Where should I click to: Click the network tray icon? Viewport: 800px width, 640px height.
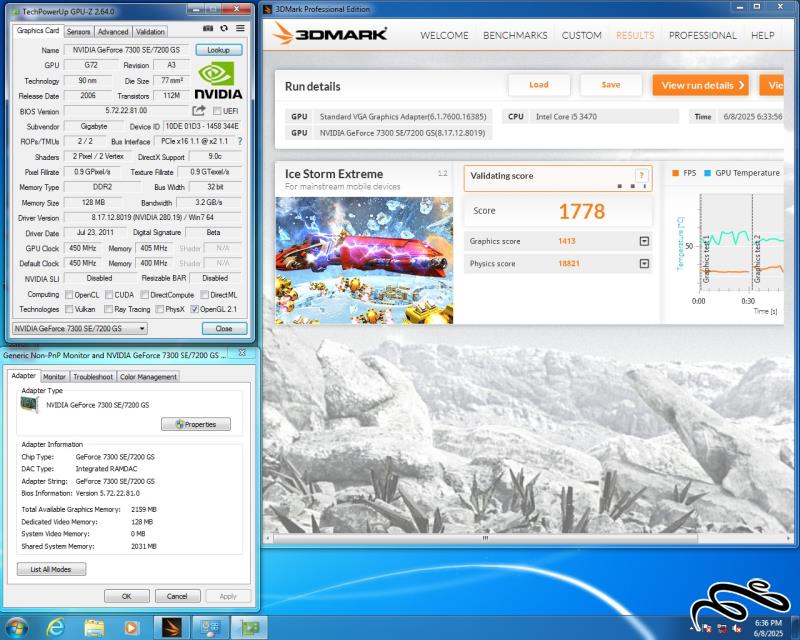point(722,628)
